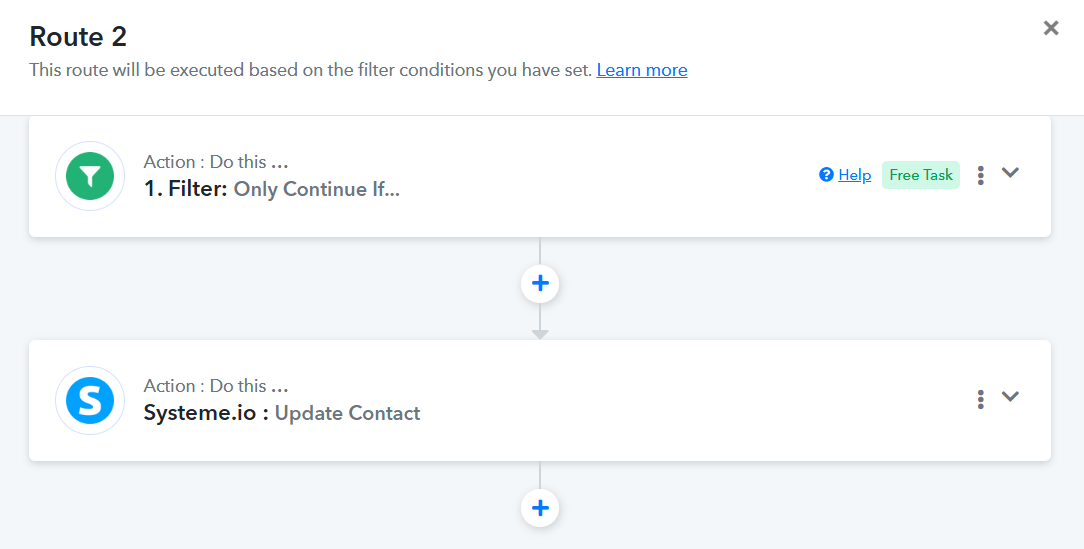Select the '1. Filter: Only Continue If...' title
Screen dimensions: 1084x549
271,189
